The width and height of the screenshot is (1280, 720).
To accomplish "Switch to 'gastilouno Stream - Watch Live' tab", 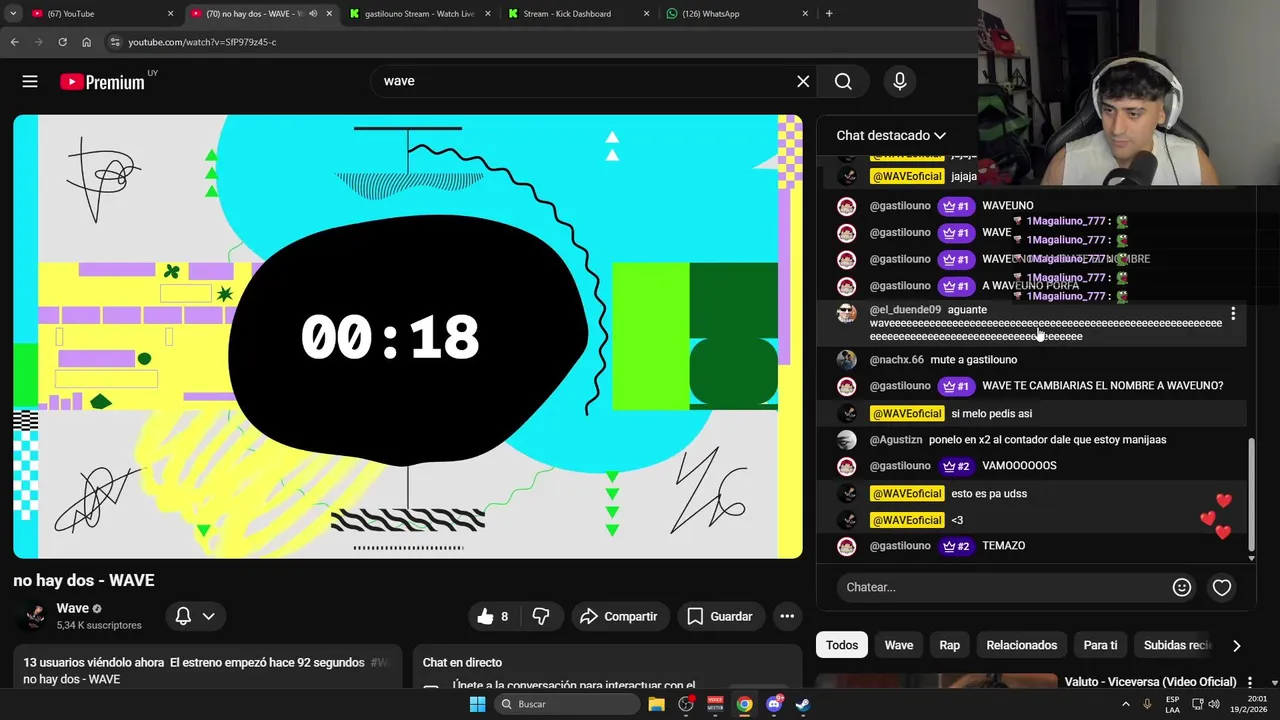I will click(420, 14).
